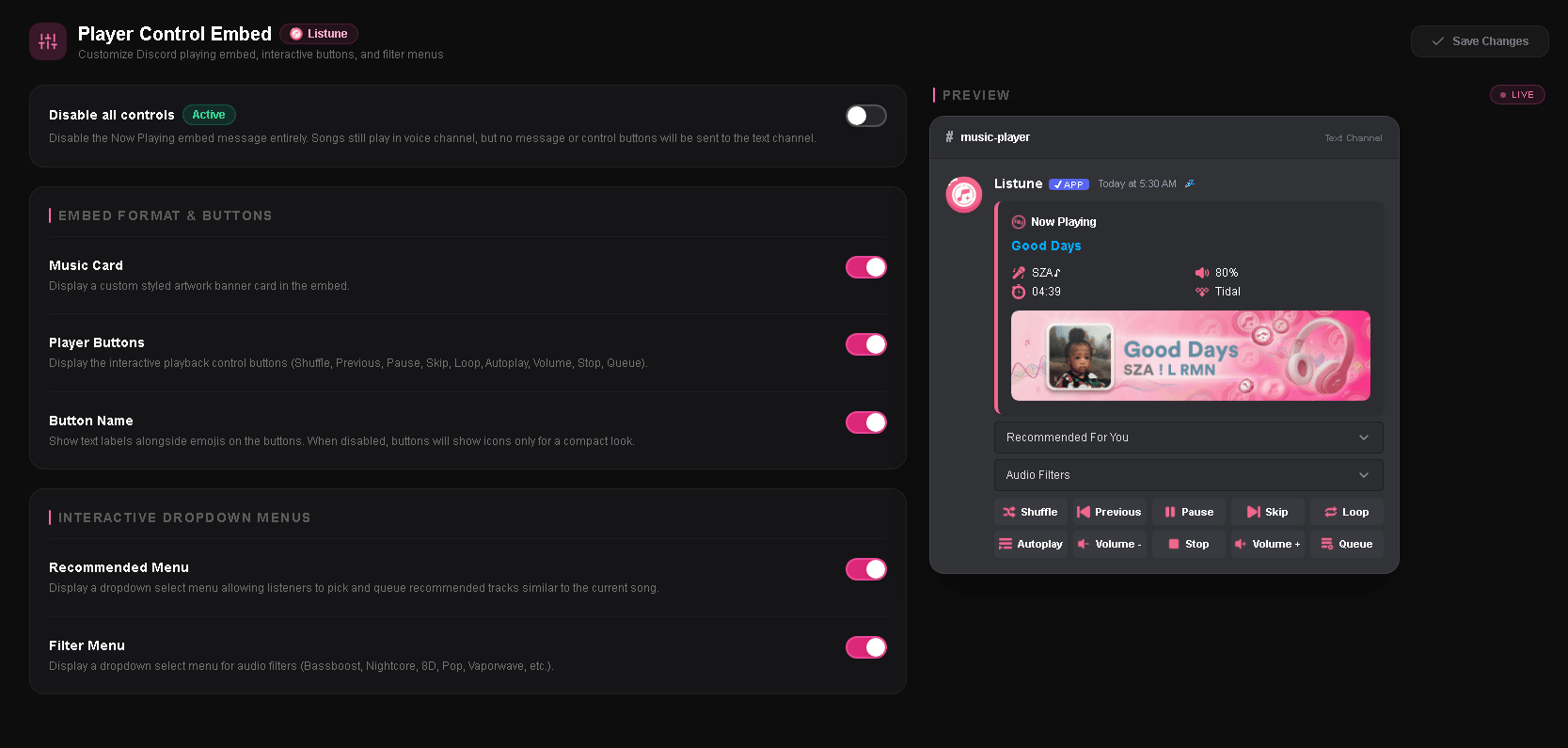Click the verified APP badge next to Listune
Viewport: 1568px width, 748px height.
coord(1069,184)
